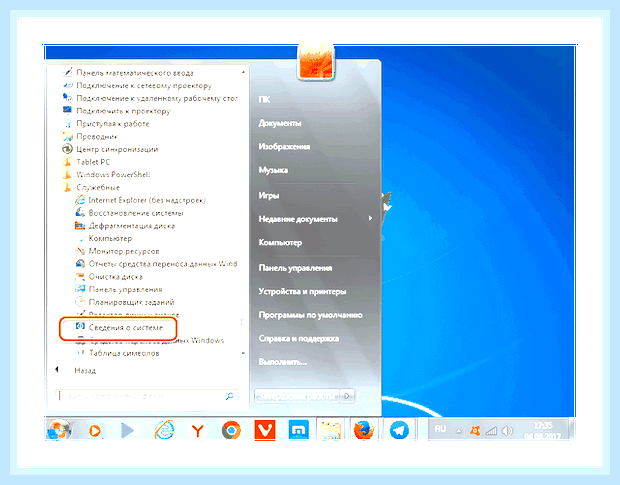Launch Таблица символов
This screenshot has width=620, height=485.
pyautogui.click(x=117, y=353)
